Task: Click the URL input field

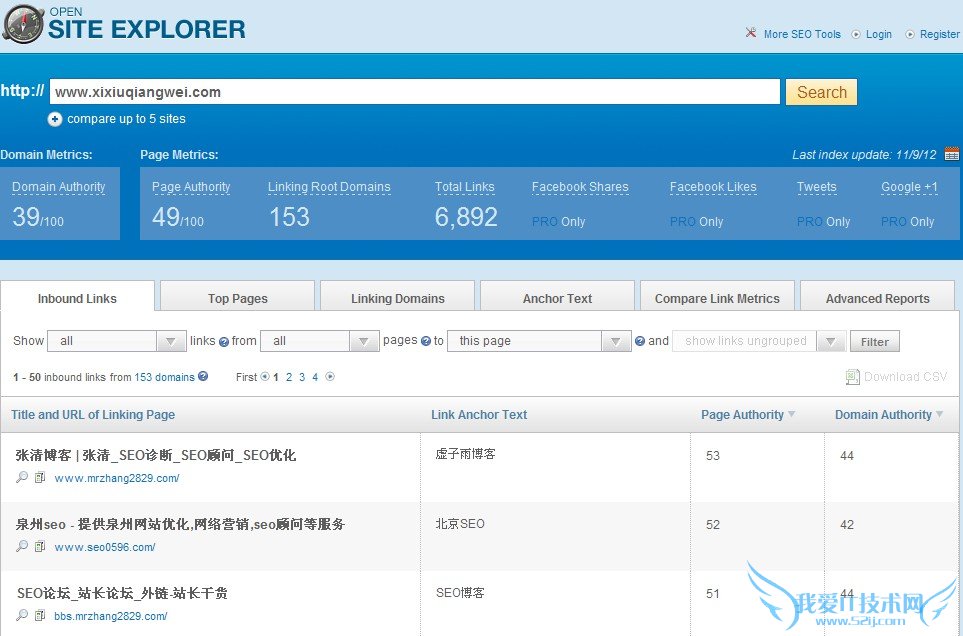Action: [x=414, y=92]
